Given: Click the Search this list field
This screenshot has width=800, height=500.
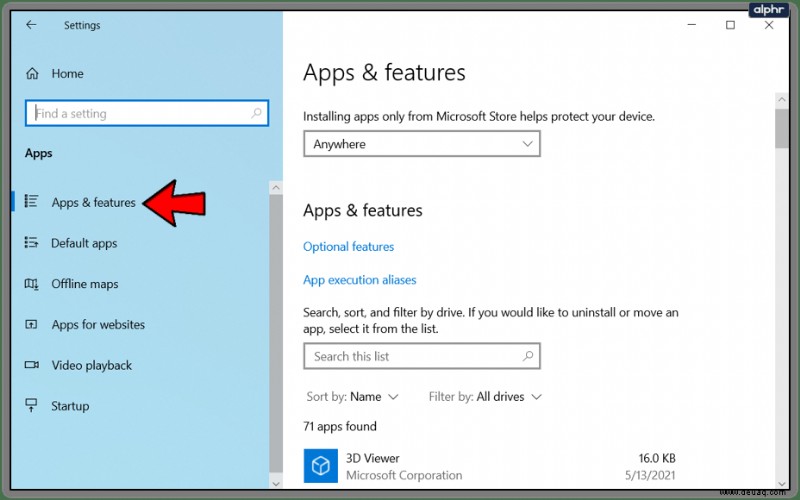Looking at the screenshot, I should [x=422, y=356].
